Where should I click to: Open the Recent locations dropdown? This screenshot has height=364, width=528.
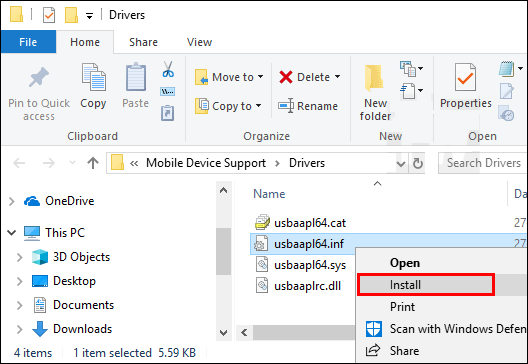coord(72,163)
